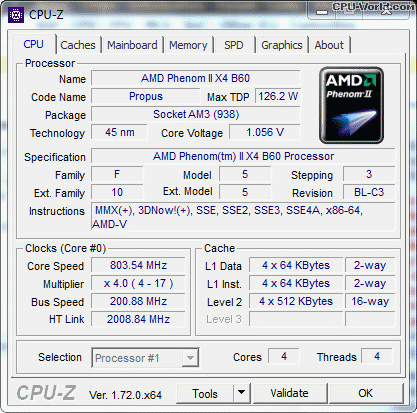Click the L1 Inst. size 4 x 64 KBytes
417x413 pixels.
[296, 284]
